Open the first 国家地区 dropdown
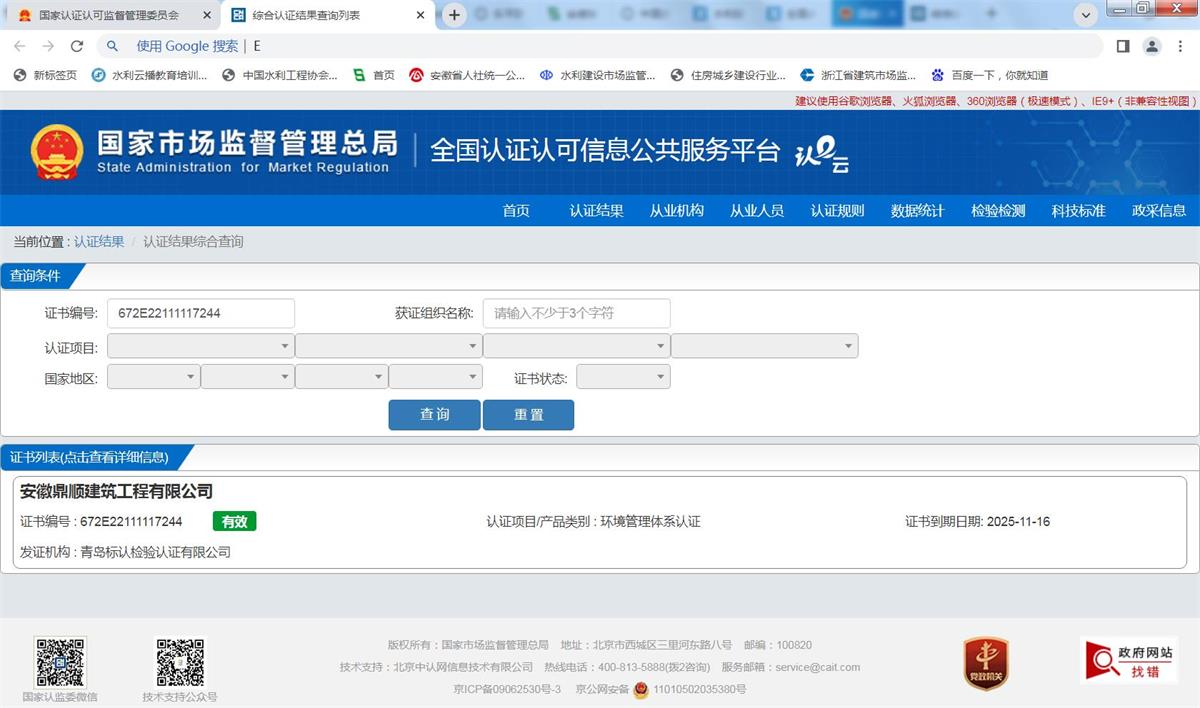 [153, 377]
